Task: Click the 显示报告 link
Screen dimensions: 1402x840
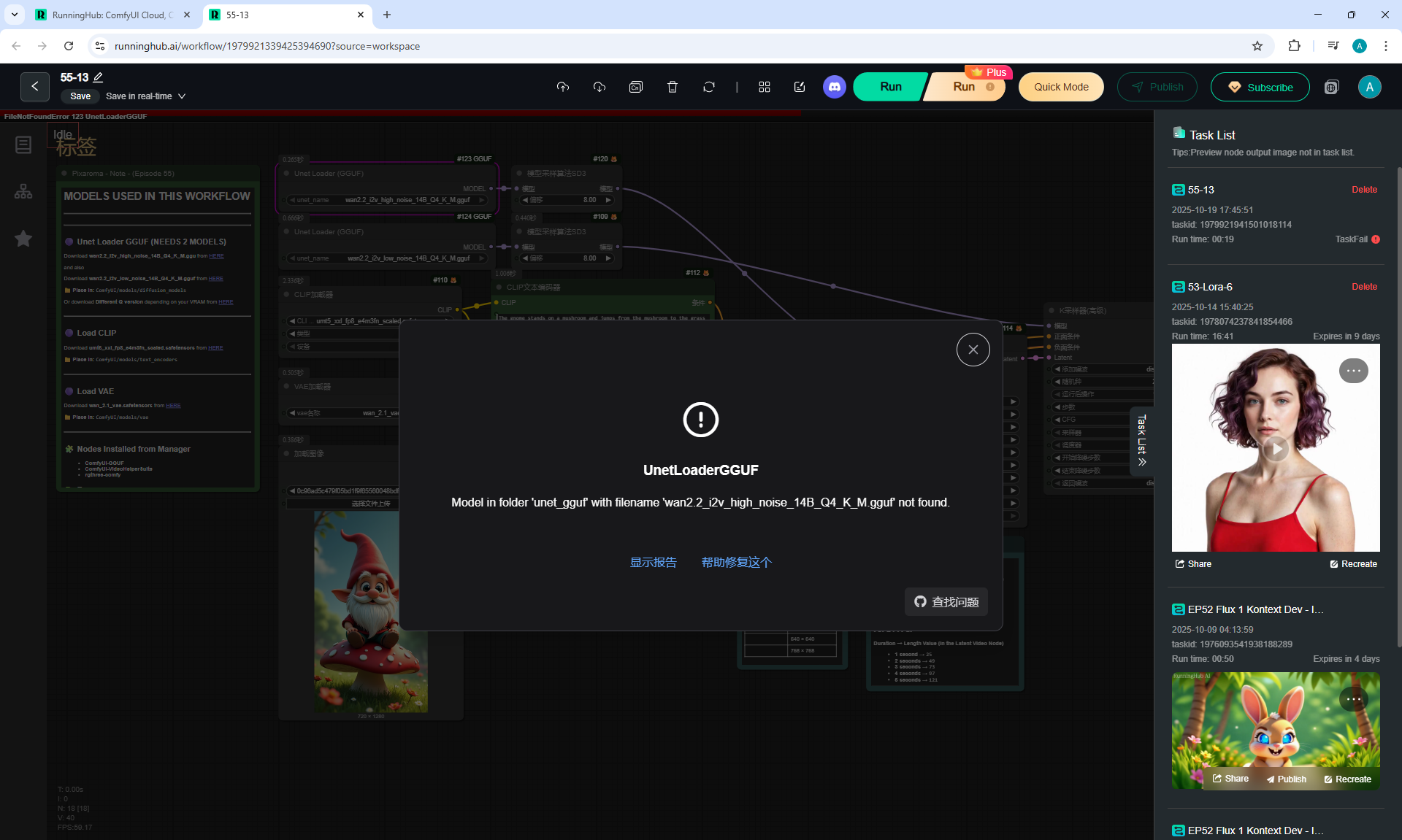Action: (x=653, y=562)
